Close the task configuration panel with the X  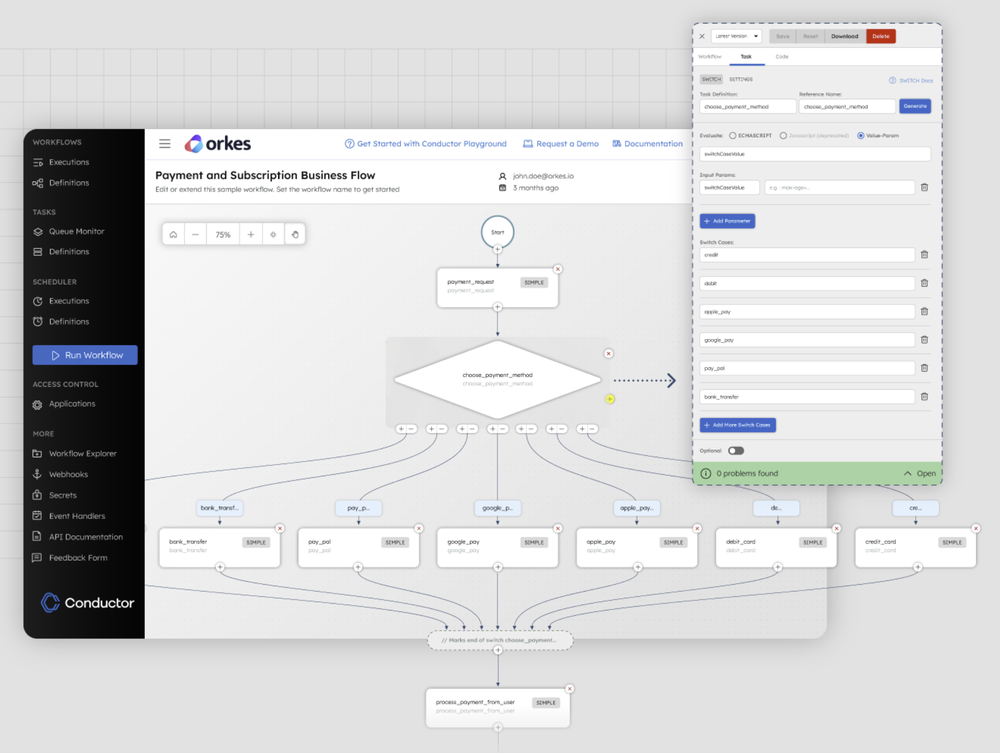(x=702, y=36)
